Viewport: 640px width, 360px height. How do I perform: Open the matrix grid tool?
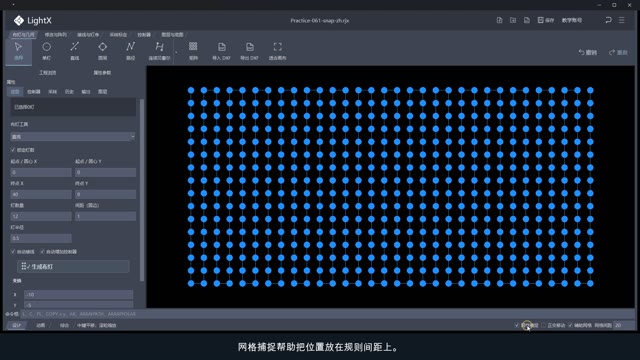[193, 51]
